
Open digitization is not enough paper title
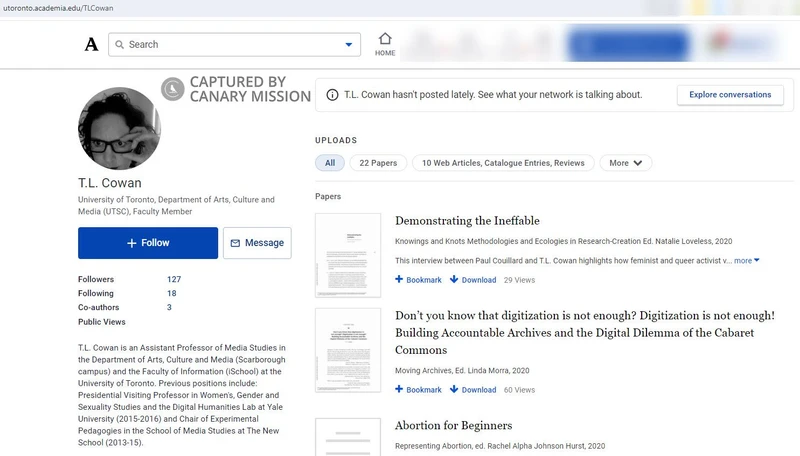(x=585, y=333)
